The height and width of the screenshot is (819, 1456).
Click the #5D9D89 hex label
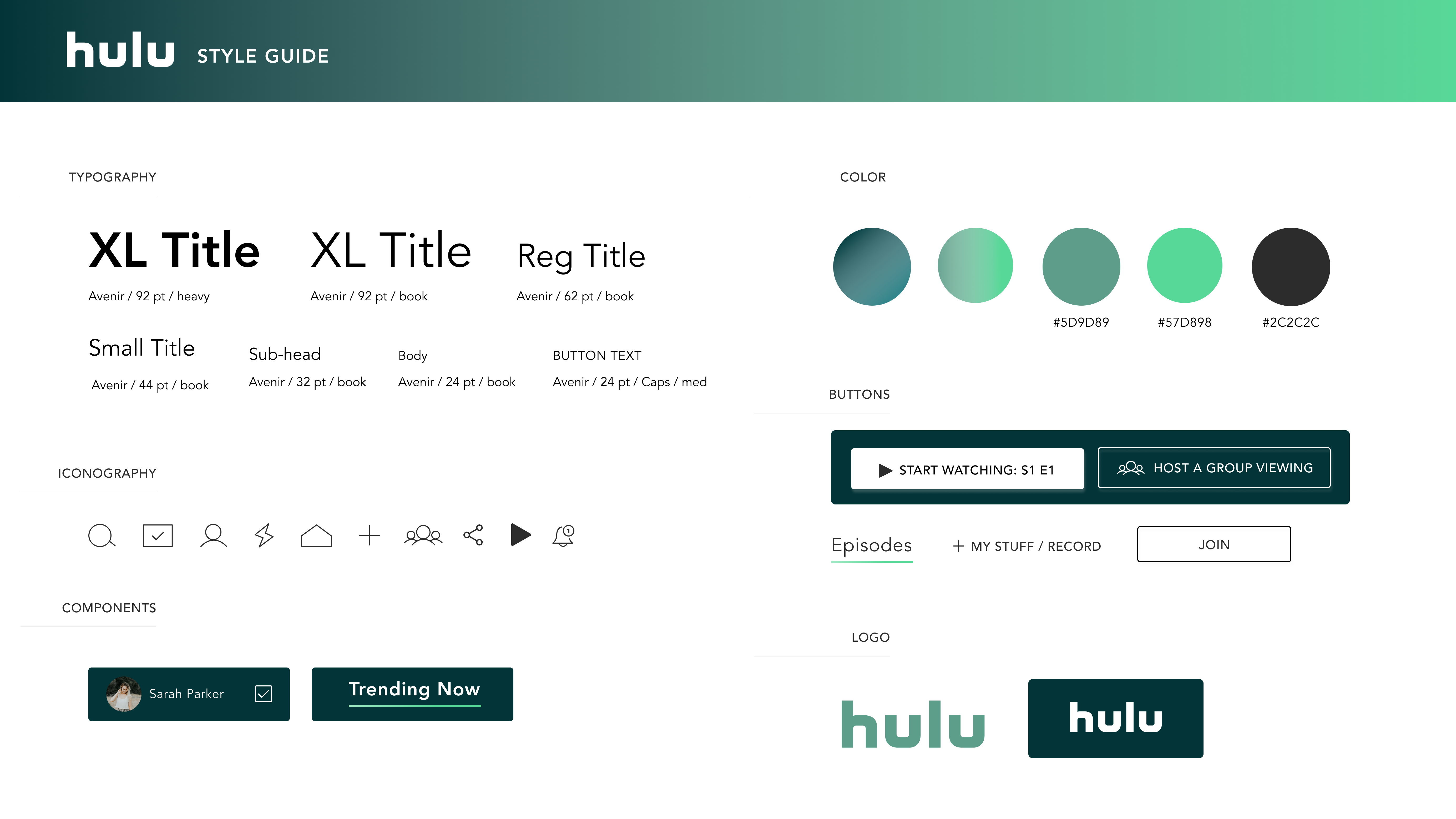click(1081, 322)
